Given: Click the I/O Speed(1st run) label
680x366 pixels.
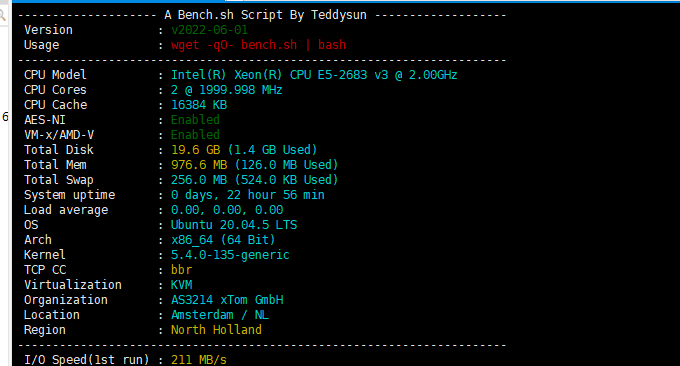Looking at the screenshot, I should click(x=87, y=360).
